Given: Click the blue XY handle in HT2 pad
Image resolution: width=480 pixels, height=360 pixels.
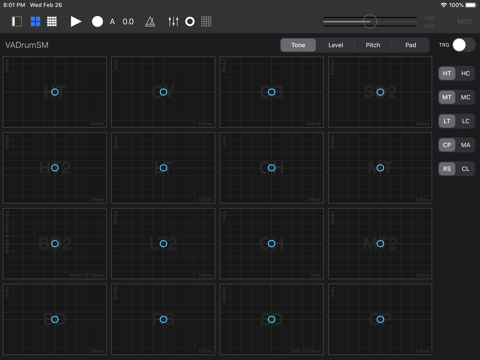Looking at the screenshot, I should (x=55, y=168).
